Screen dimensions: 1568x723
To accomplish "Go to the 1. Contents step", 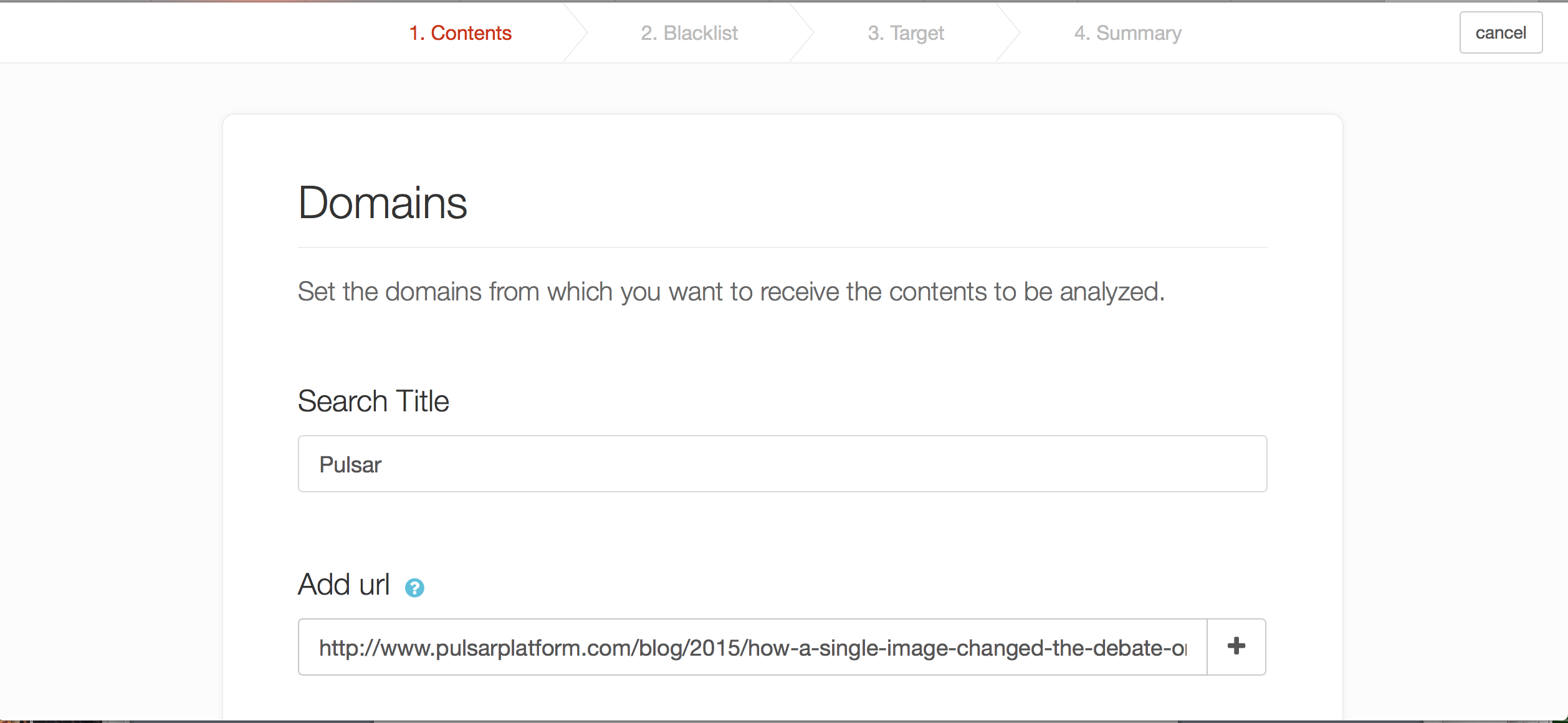I will tap(460, 33).
